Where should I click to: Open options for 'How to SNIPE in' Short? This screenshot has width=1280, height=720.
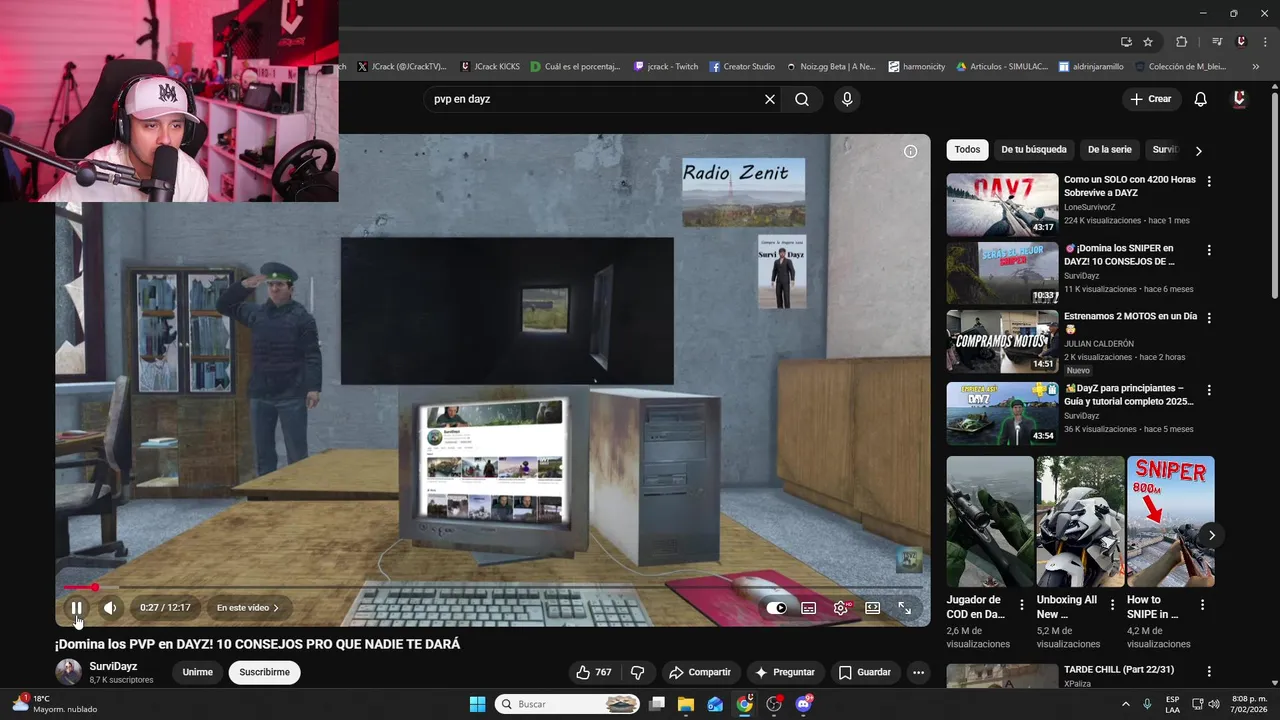(x=1202, y=605)
